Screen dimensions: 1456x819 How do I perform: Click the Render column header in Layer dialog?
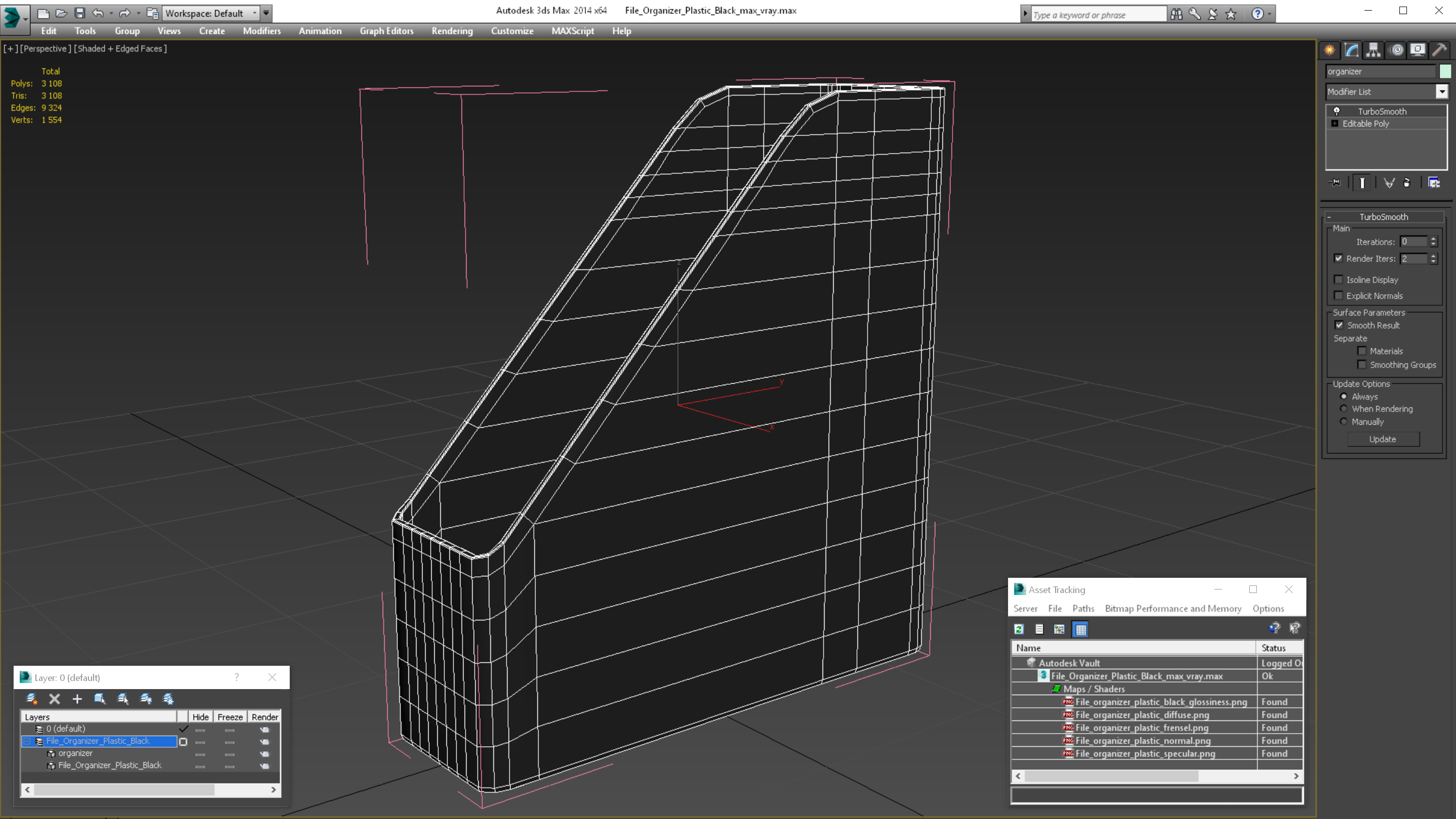(x=264, y=717)
